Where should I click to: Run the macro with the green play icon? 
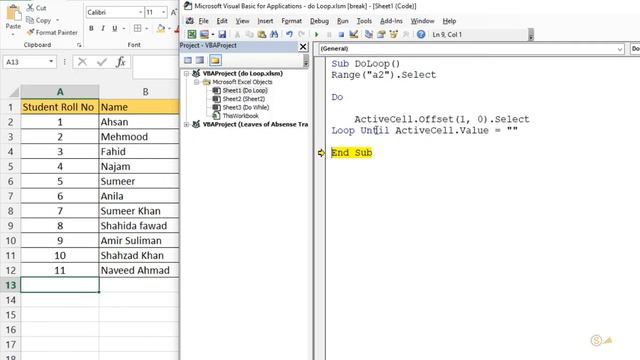pos(316,35)
